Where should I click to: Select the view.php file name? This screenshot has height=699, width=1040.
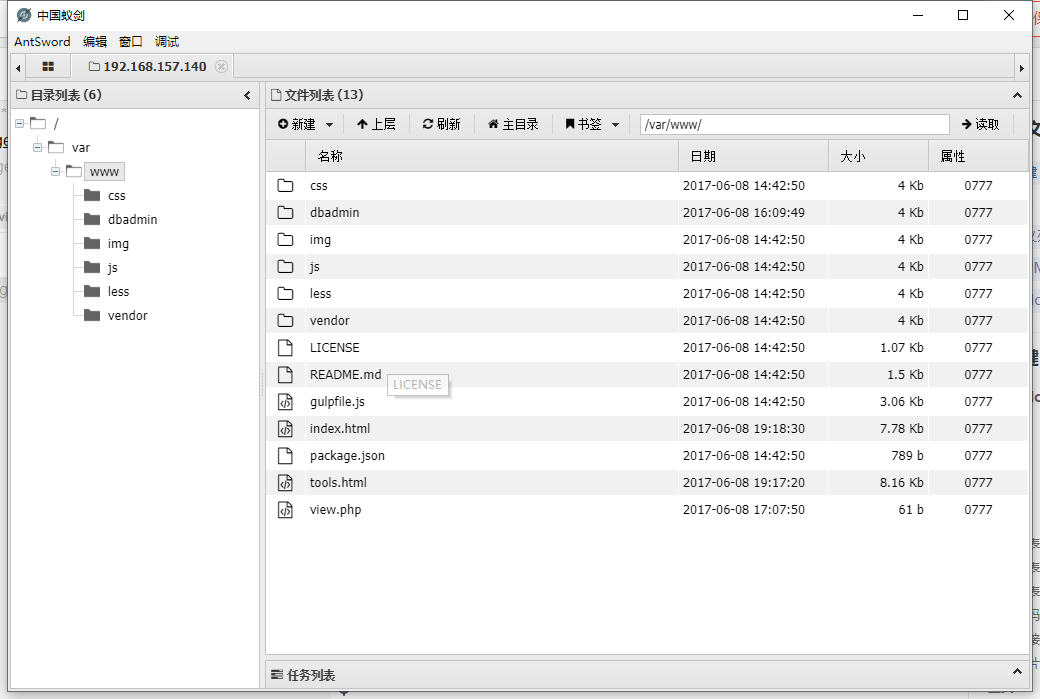[x=336, y=510]
